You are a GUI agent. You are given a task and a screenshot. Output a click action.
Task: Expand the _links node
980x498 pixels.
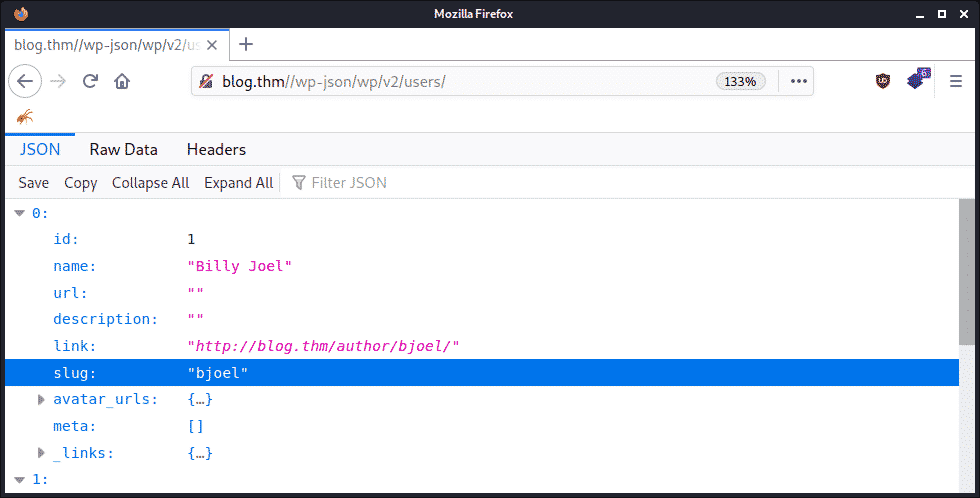[41, 453]
